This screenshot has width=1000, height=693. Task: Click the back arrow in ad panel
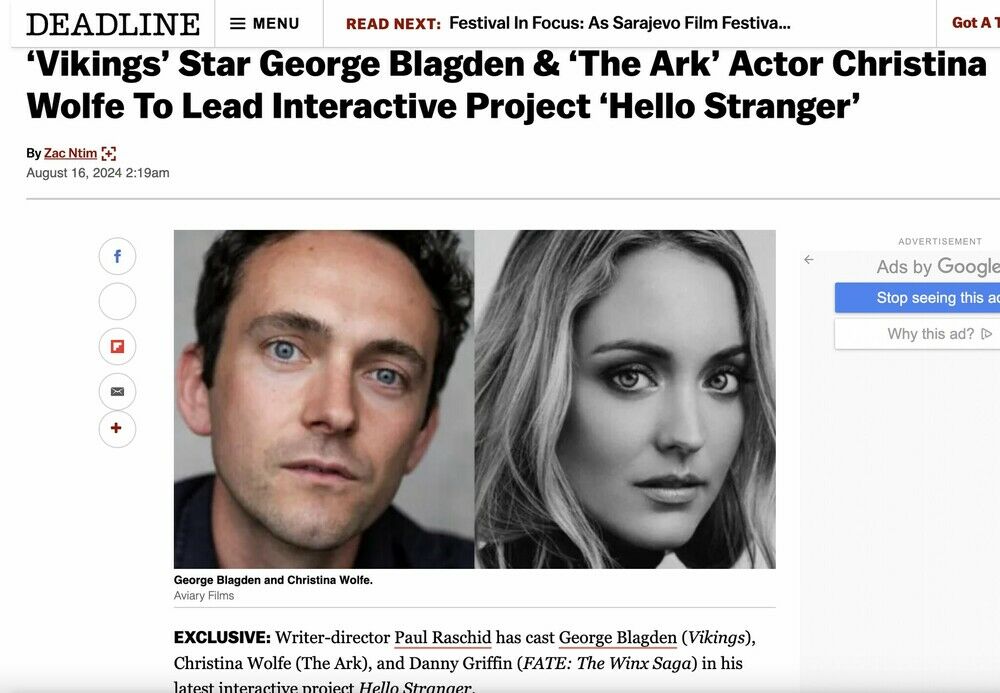(809, 259)
